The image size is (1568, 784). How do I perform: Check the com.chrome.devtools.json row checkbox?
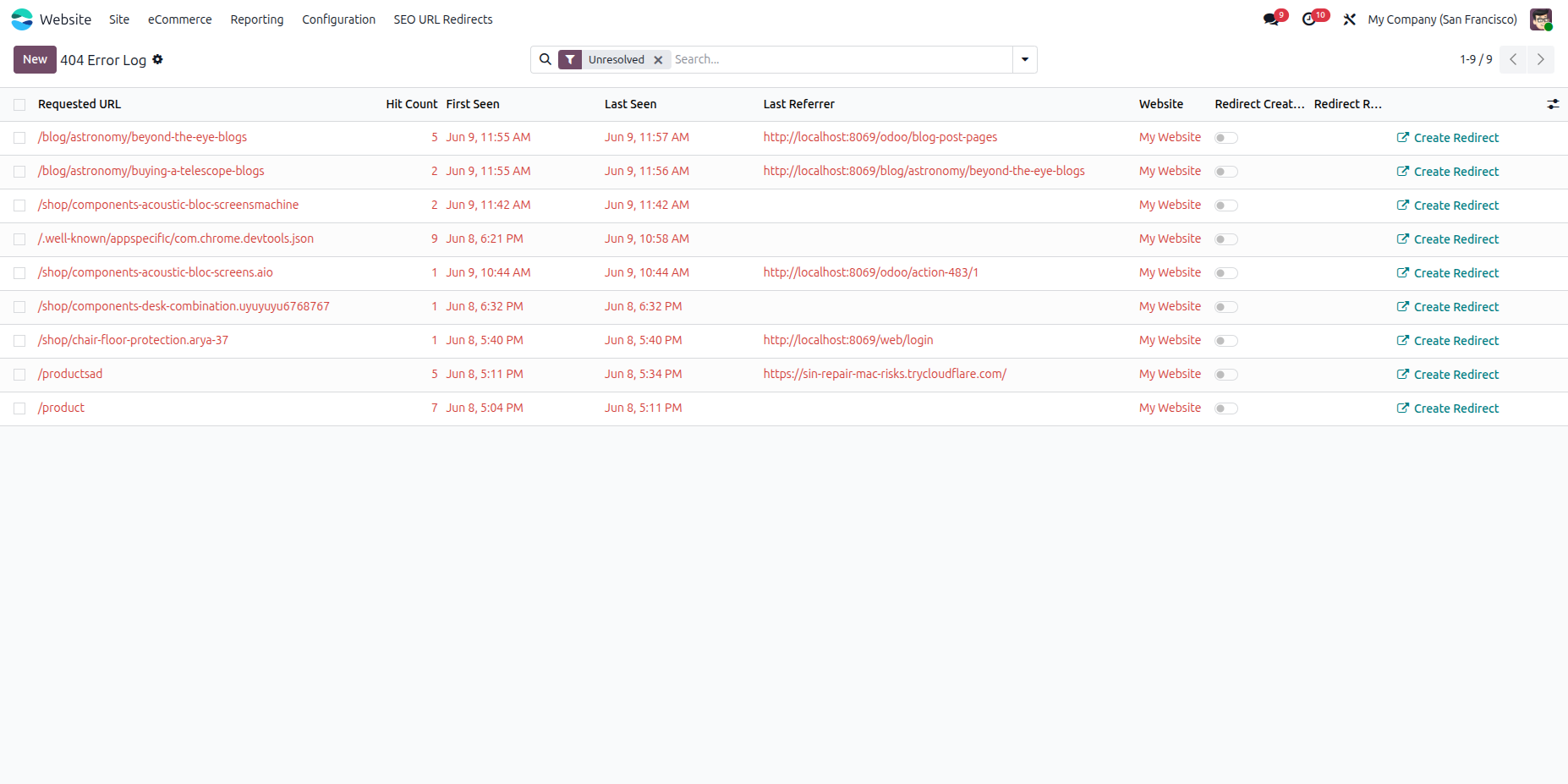pos(19,239)
